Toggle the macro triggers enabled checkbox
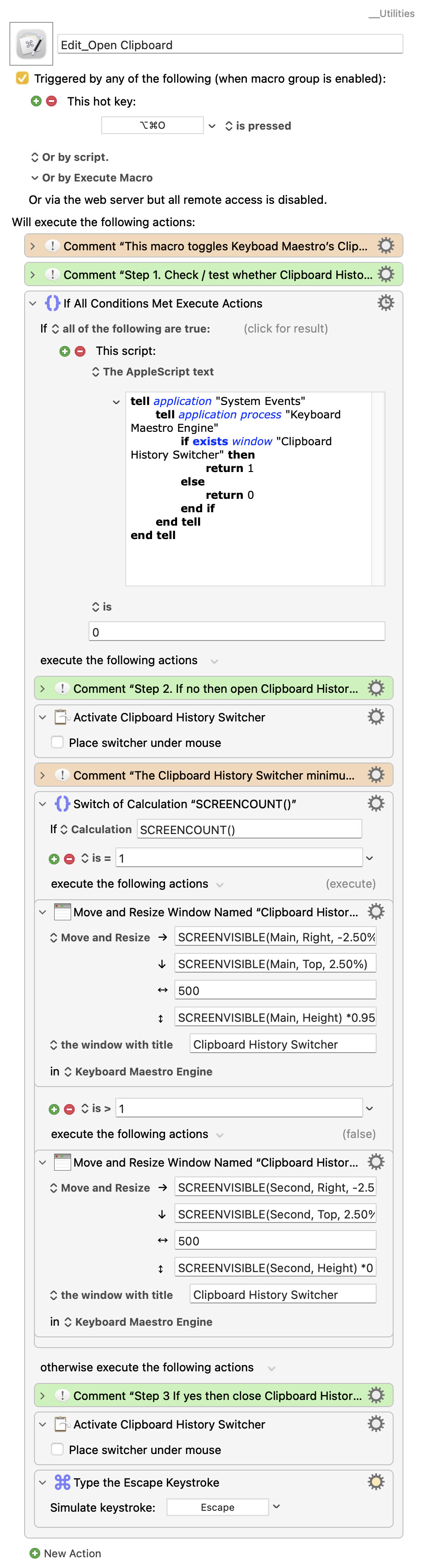Image resolution: width=424 pixels, height=1568 pixels. point(22,79)
